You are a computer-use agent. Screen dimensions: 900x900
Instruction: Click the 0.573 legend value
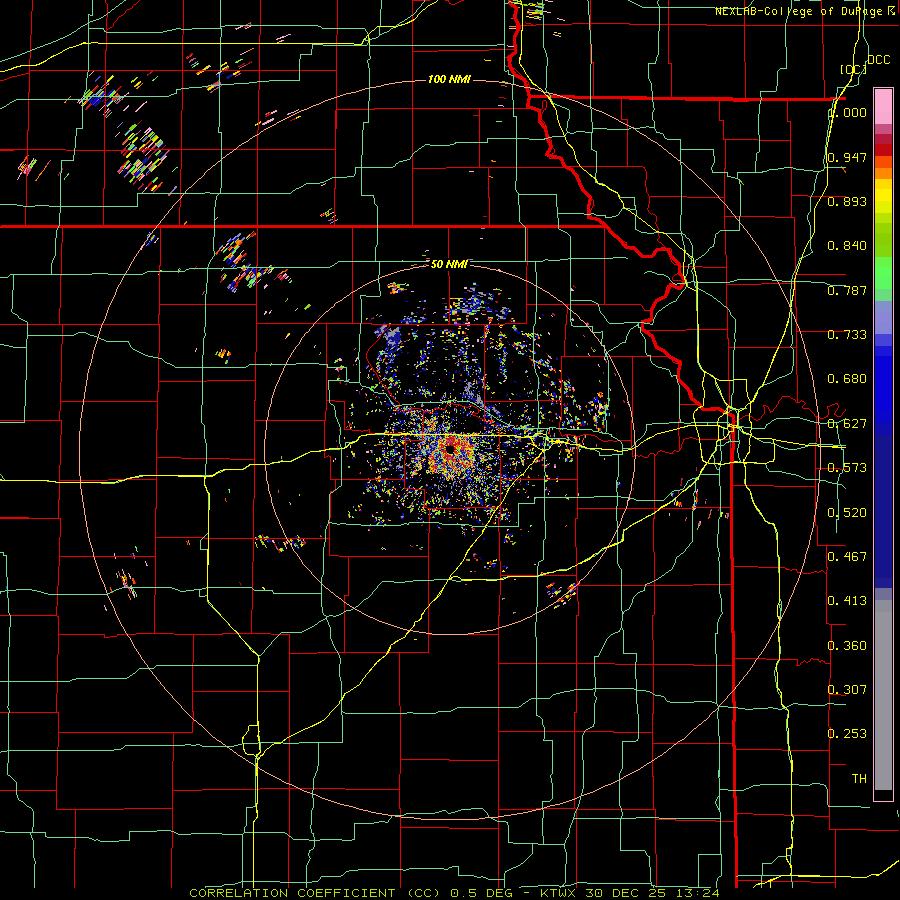click(x=847, y=468)
